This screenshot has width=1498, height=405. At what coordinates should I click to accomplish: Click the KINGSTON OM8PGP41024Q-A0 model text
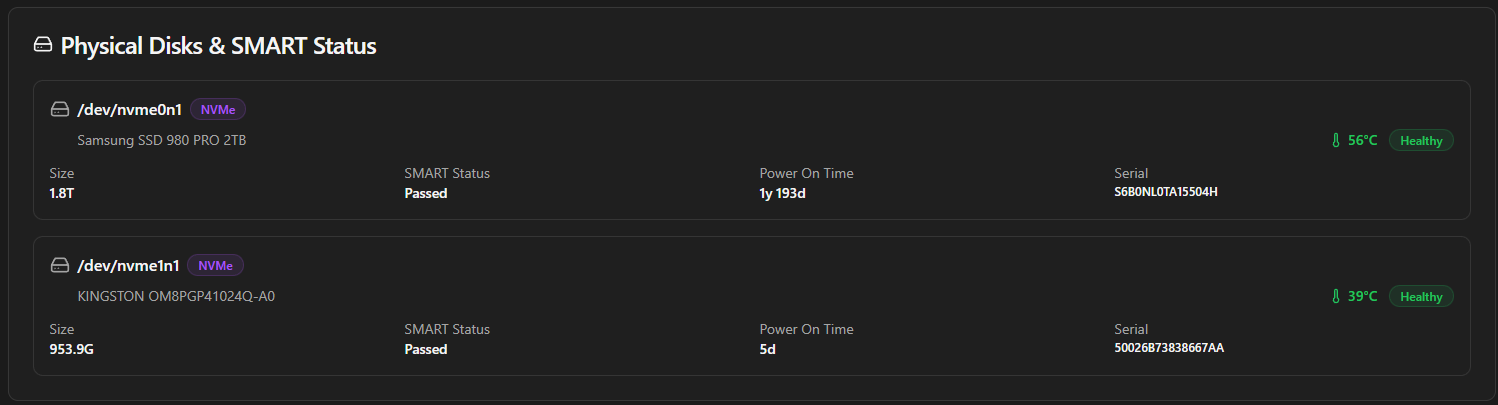pos(176,297)
